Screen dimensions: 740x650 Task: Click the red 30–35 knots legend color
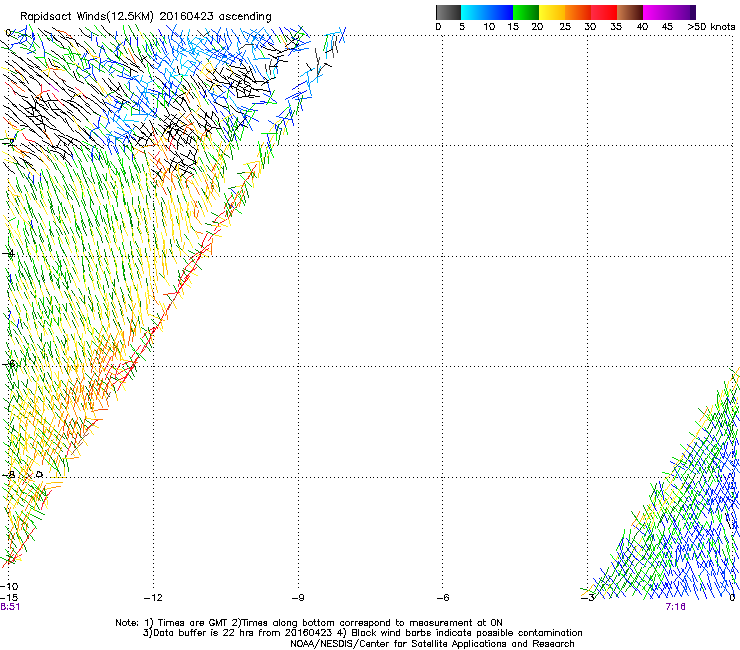pos(604,12)
